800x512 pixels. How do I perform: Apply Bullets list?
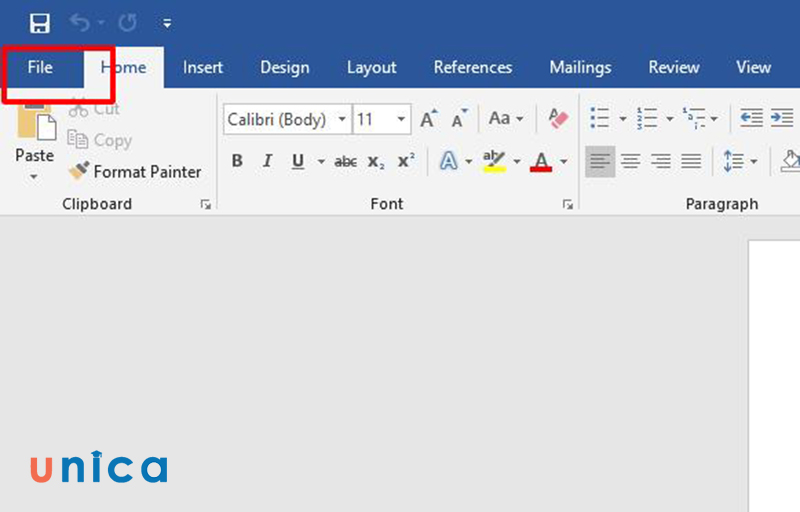[x=599, y=118]
